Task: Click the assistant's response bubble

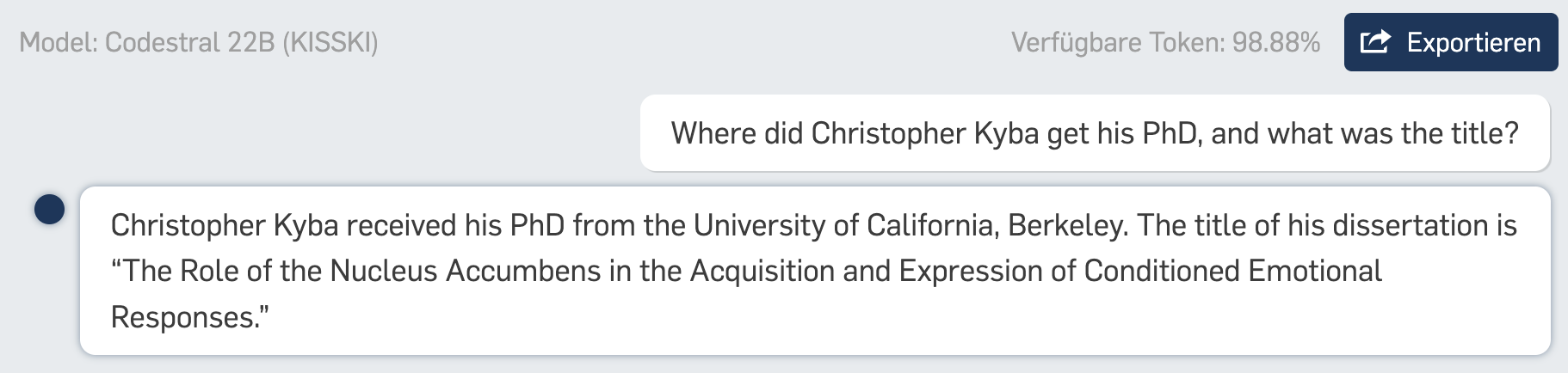Action: (x=815, y=271)
